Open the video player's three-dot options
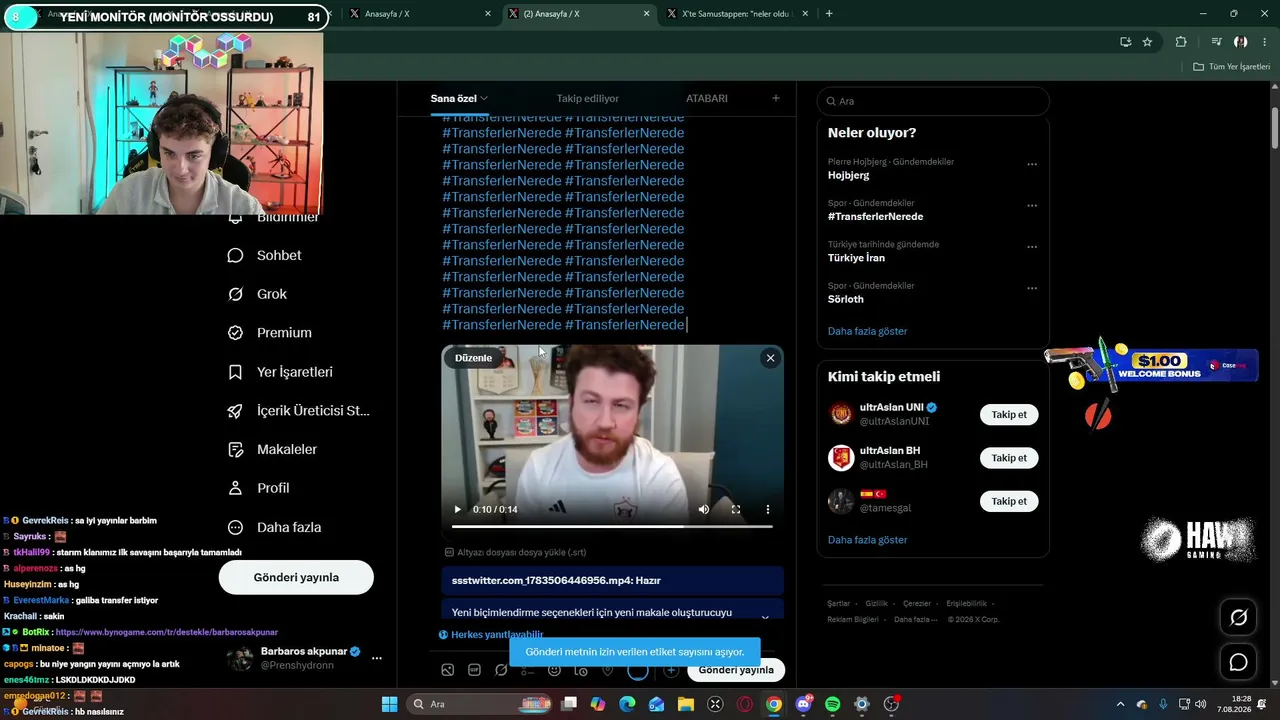Image resolution: width=1280 pixels, height=720 pixels. 768,509
